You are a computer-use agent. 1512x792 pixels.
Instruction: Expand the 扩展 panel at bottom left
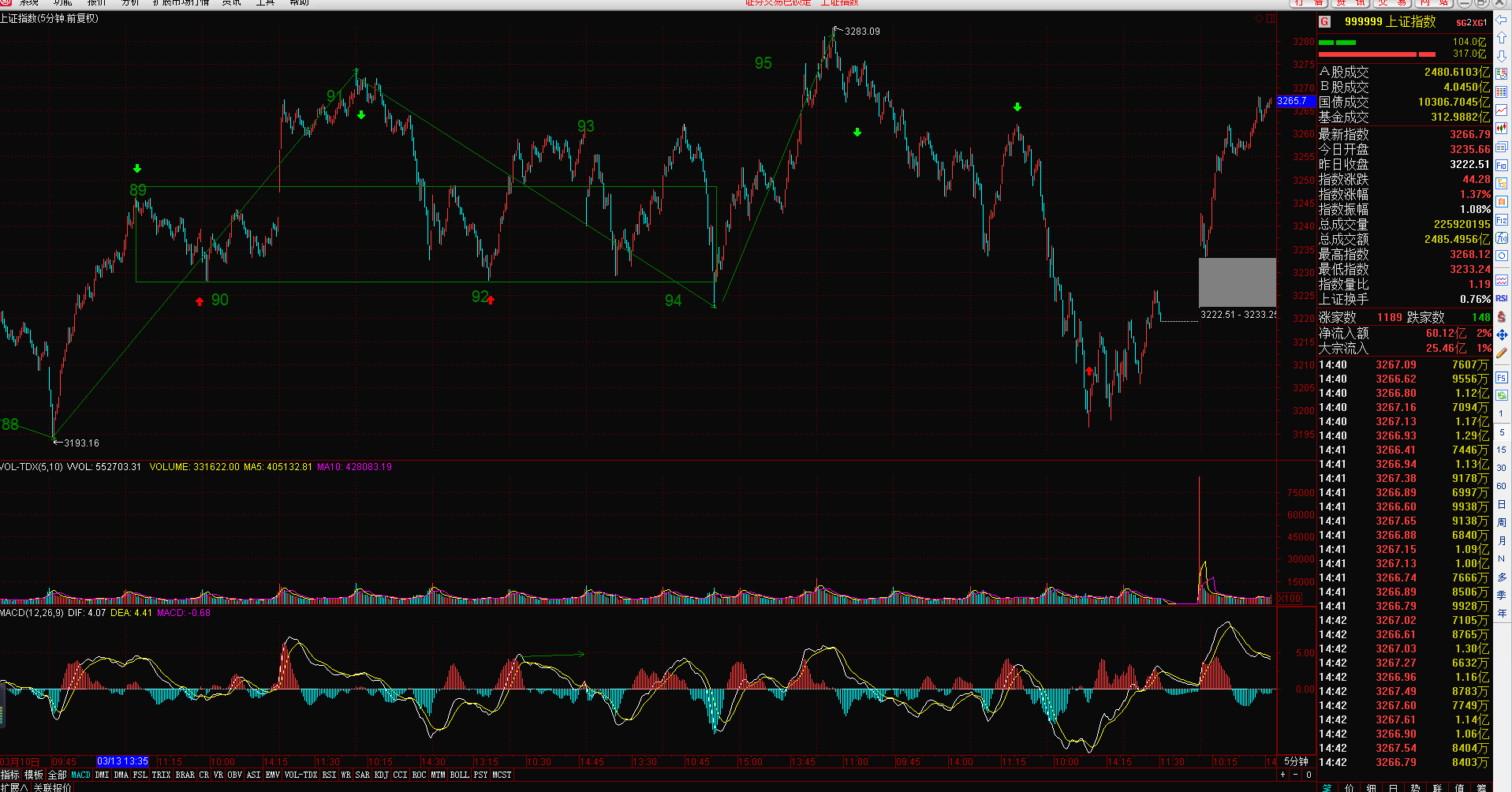pyautogui.click(x=13, y=787)
